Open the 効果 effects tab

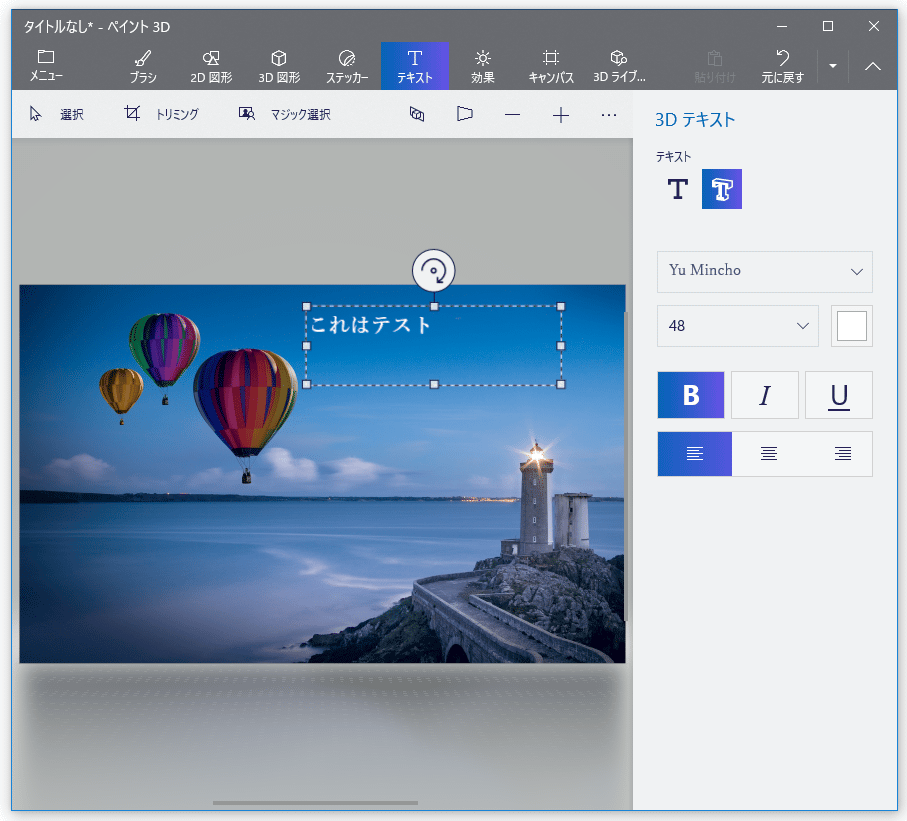pyautogui.click(x=482, y=65)
